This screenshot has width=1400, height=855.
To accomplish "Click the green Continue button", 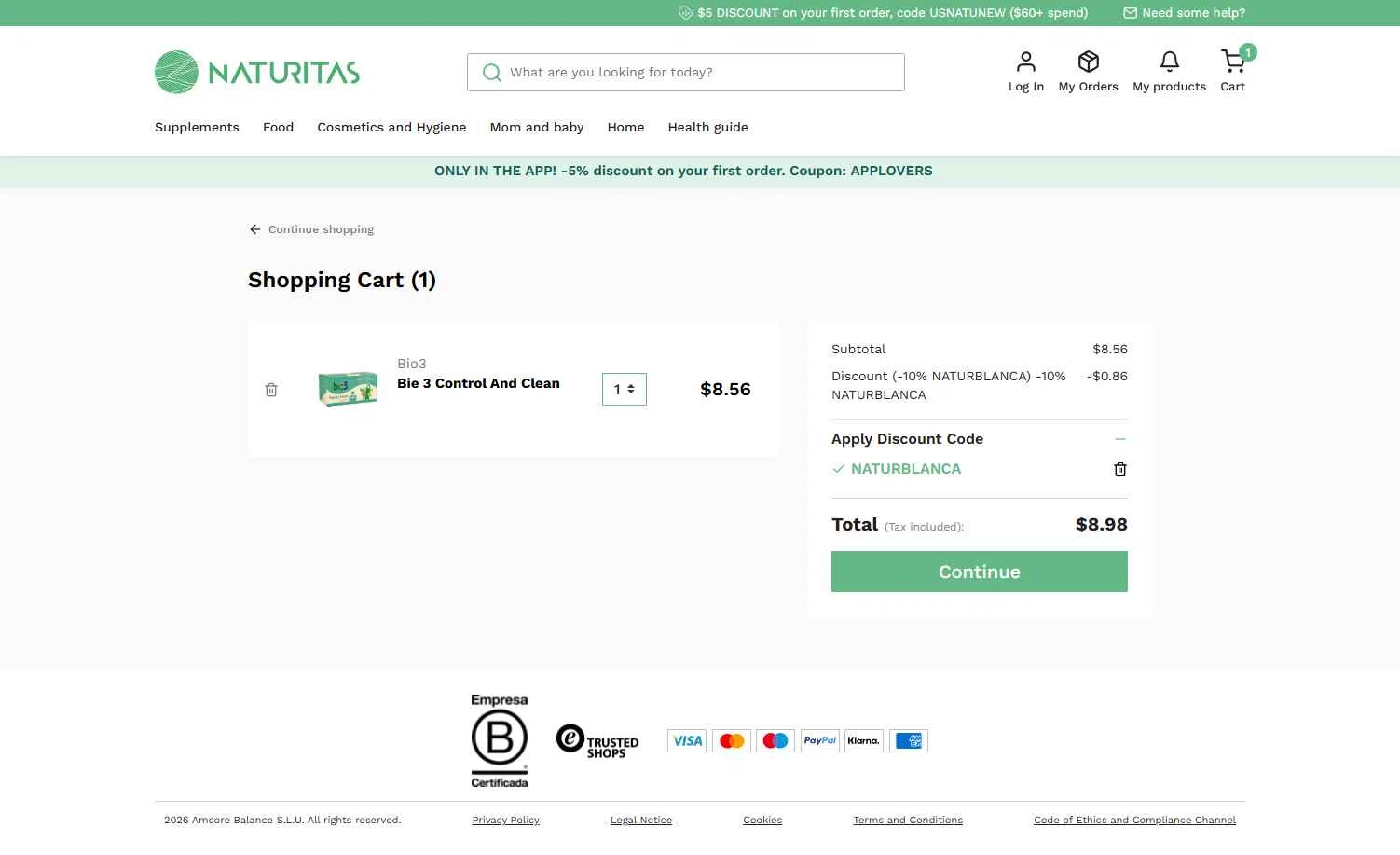I will click(980, 572).
